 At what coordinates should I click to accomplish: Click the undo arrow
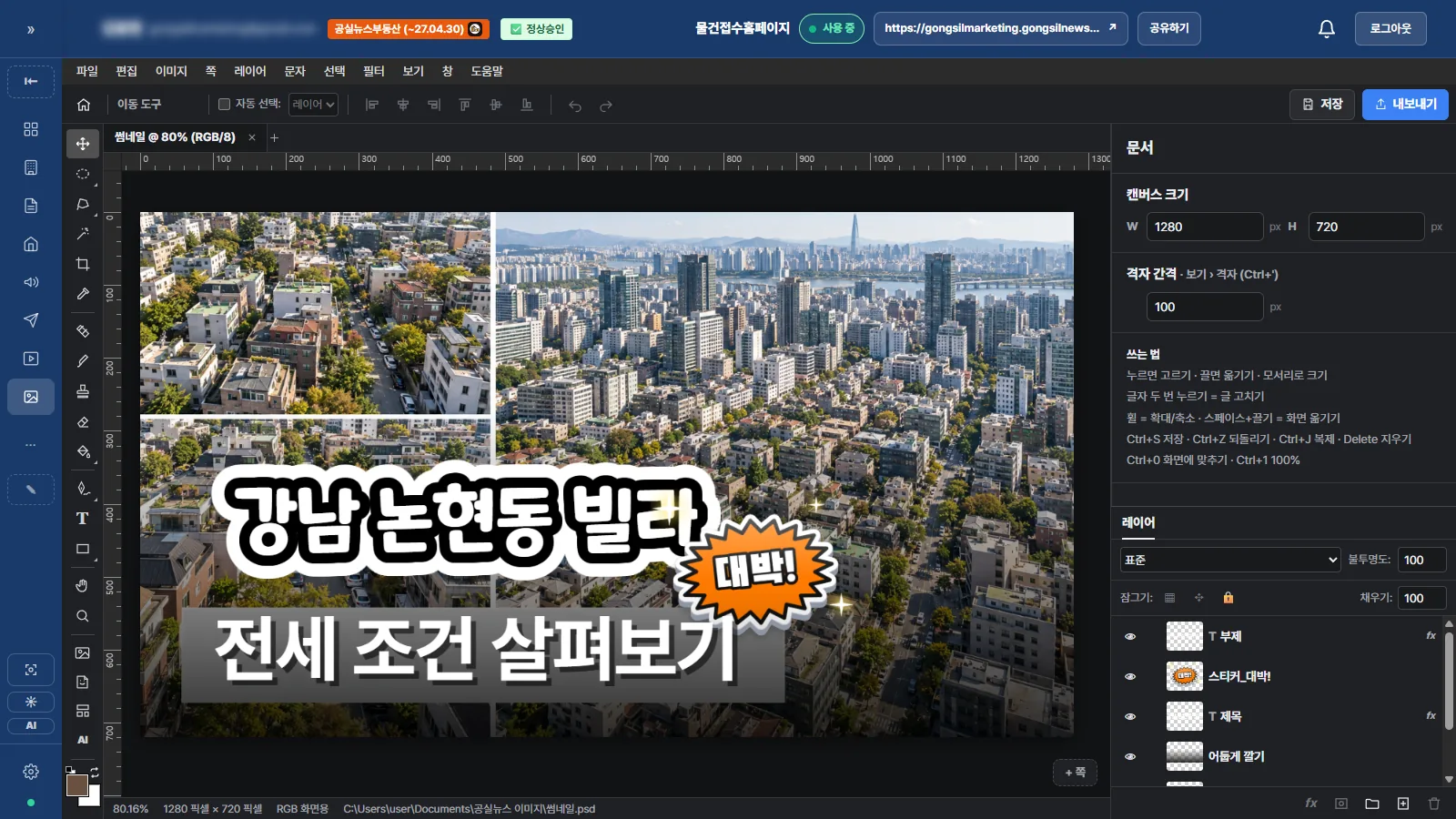(x=575, y=106)
